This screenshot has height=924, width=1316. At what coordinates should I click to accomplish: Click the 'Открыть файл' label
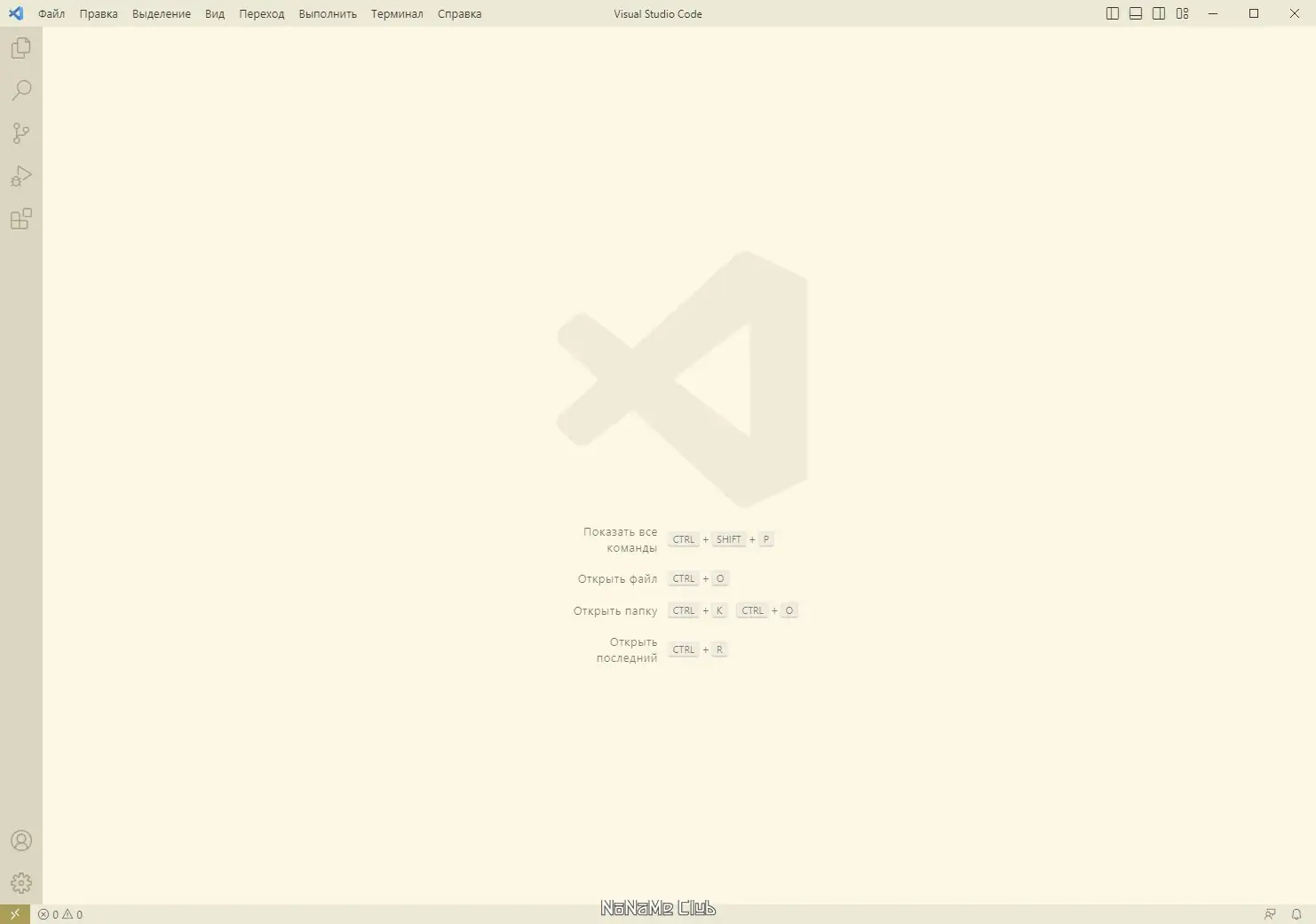click(x=618, y=579)
